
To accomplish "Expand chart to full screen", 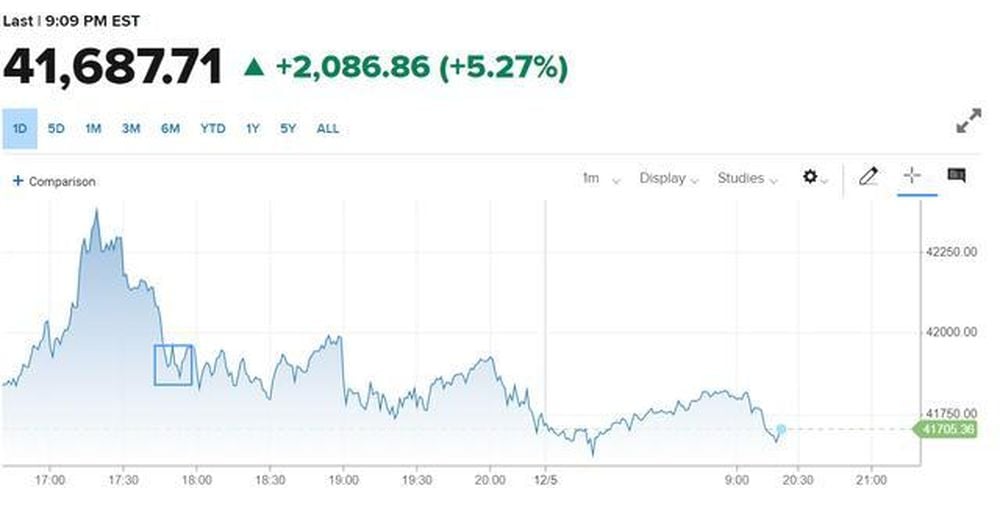I will [968, 122].
